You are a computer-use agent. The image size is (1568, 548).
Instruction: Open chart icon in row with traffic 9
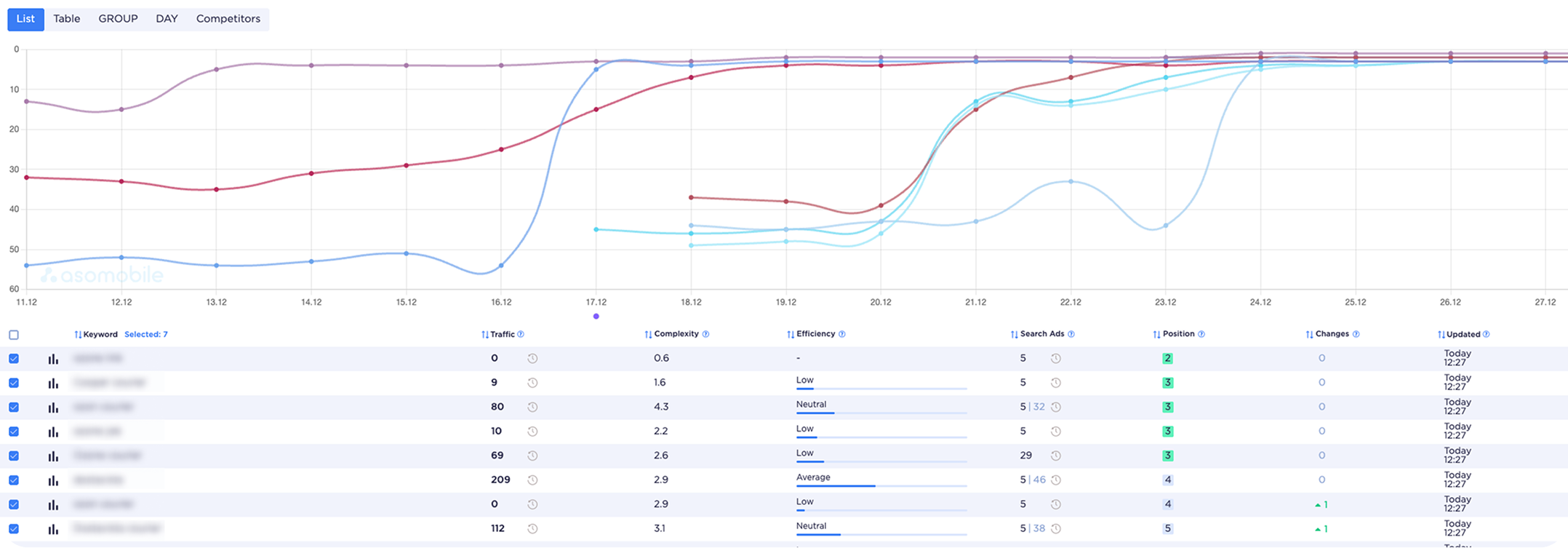(53, 384)
